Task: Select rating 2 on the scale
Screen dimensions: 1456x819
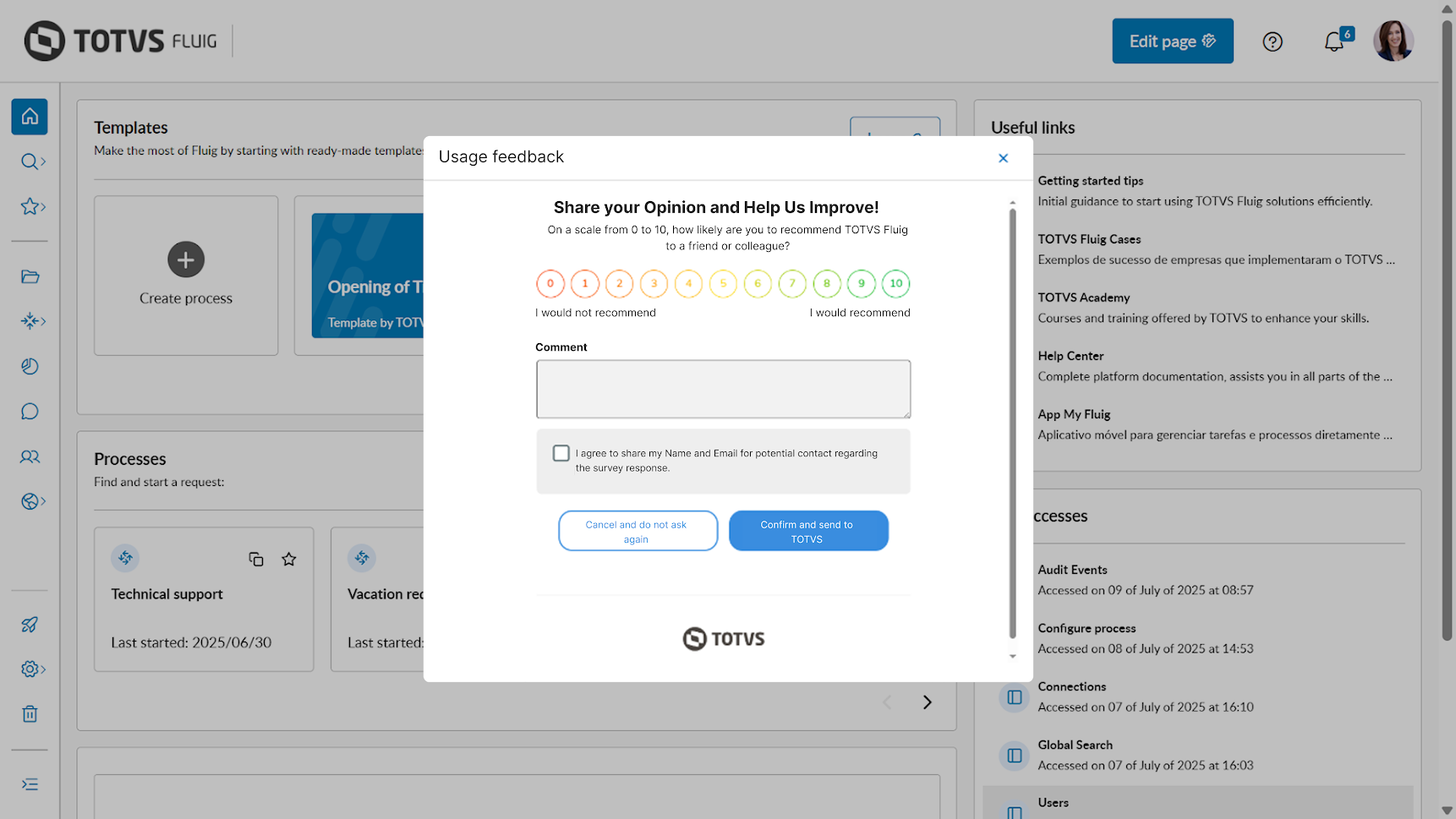Action: coord(620,284)
